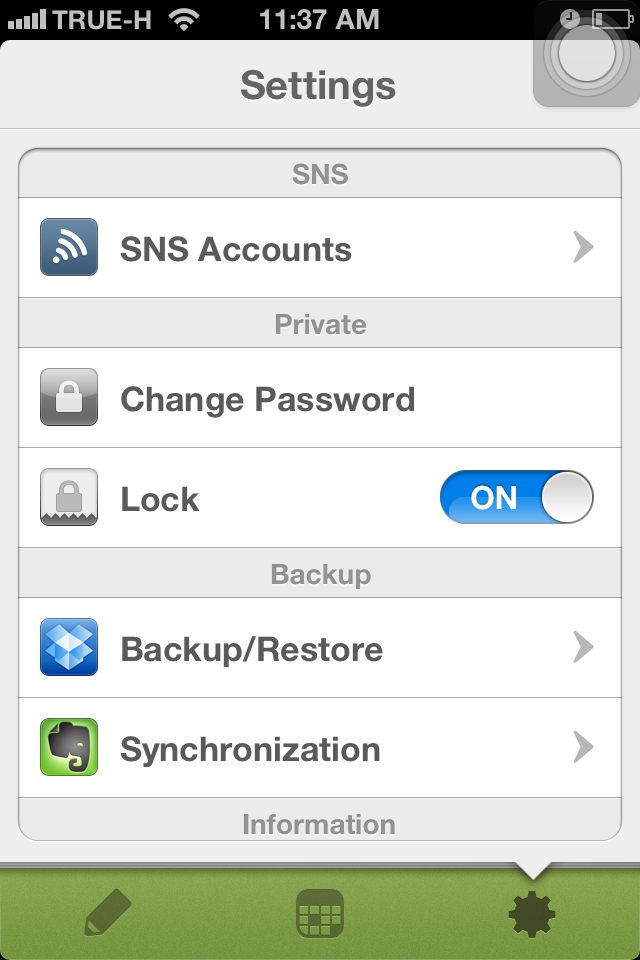This screenshot has width=640, height=960.
Task: Open Backup/Restore using its chevron arrow
Action: (583, 647)
